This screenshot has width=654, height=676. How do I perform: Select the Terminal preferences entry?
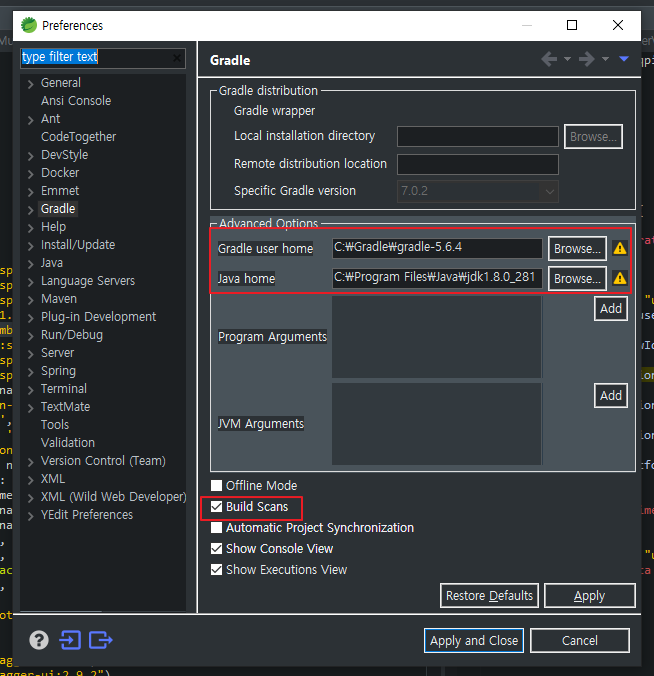coord(64,389)
